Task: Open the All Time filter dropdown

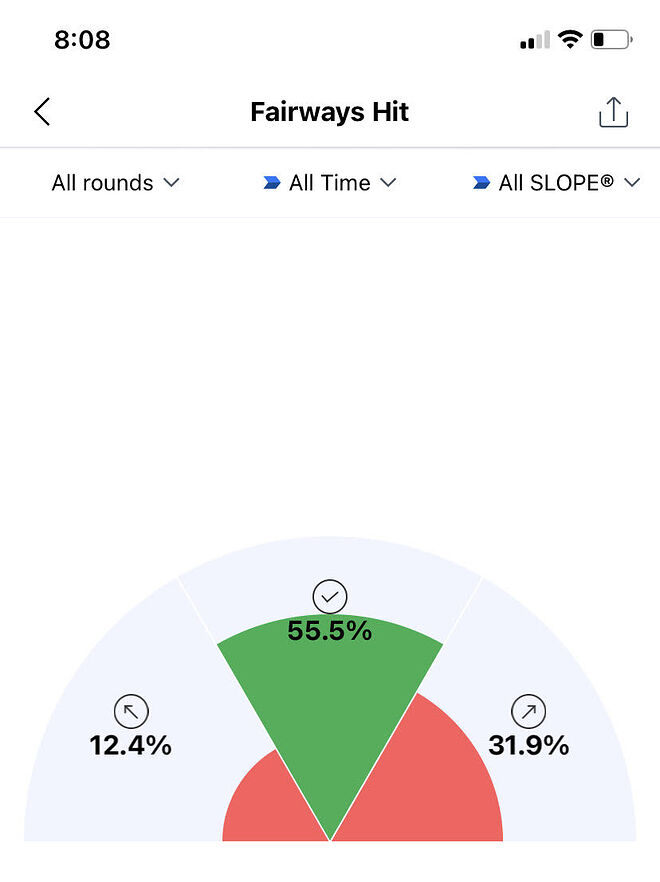Action: pyautogui.click(x=330, y=183)
